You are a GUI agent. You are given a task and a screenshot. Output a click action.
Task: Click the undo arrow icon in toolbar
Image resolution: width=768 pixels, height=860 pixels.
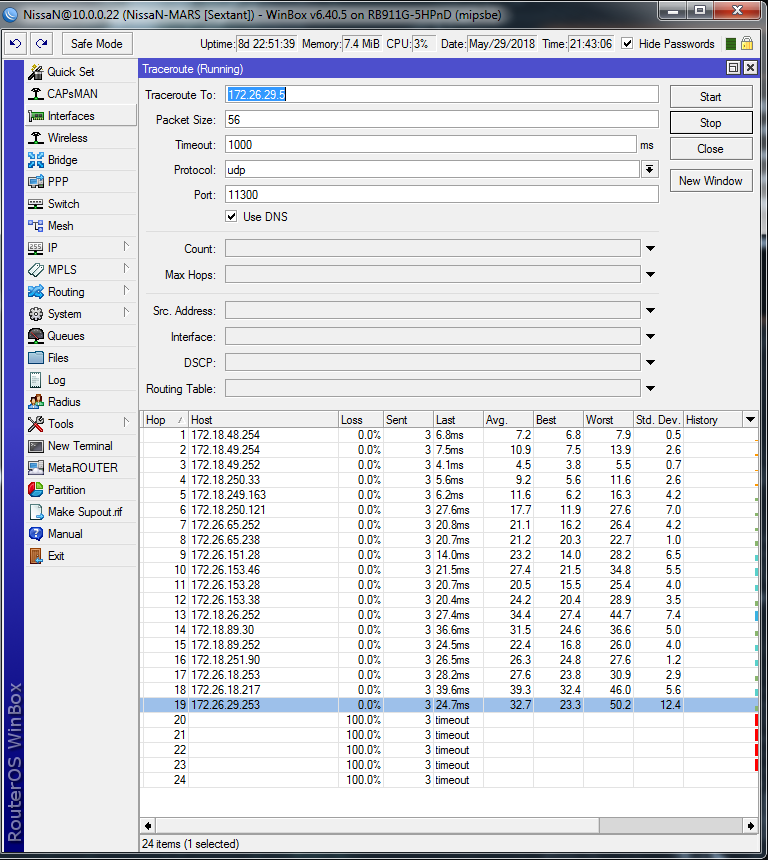(15, 44)
